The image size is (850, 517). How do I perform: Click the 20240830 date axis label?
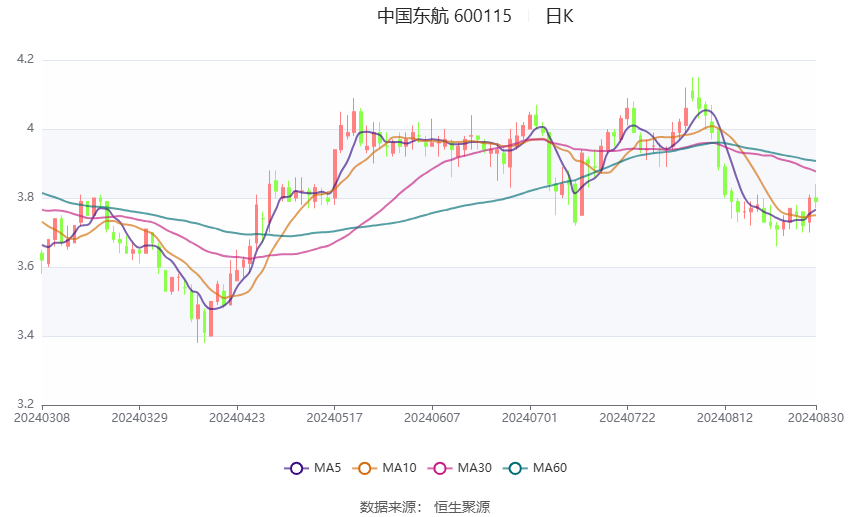[x=815, y=417]
